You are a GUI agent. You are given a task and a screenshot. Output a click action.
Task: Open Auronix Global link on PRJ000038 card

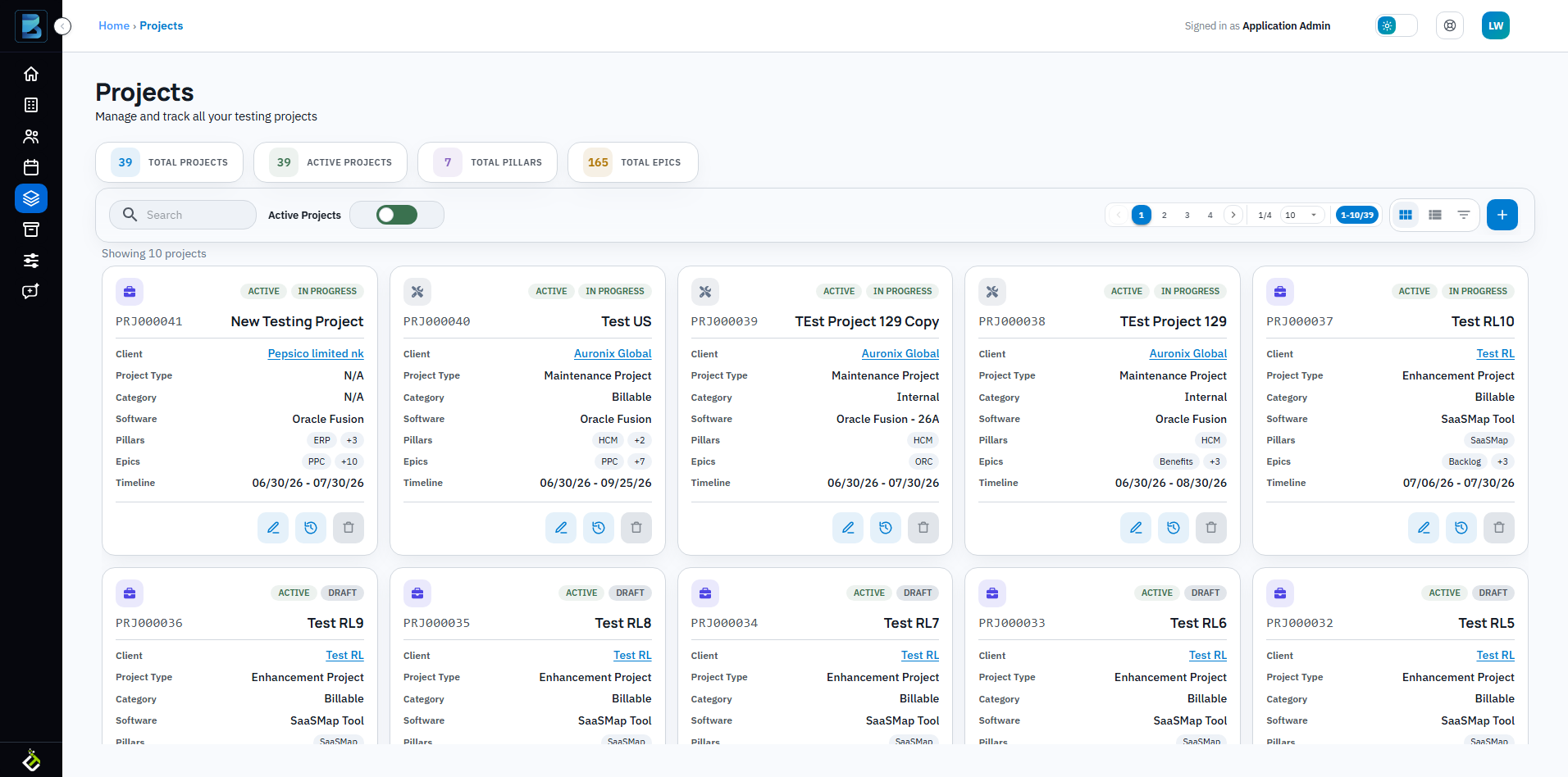pos(1188,353)
